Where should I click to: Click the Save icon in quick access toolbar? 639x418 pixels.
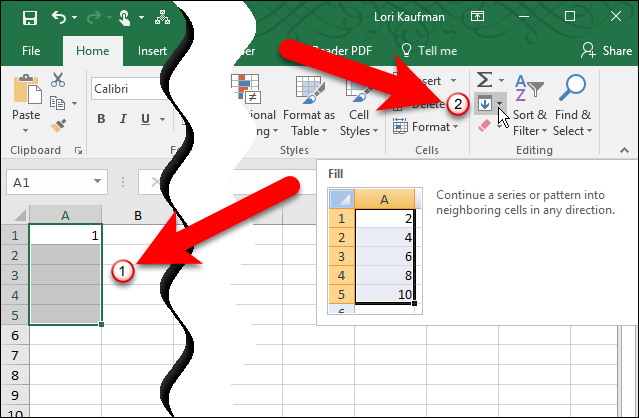30,18
